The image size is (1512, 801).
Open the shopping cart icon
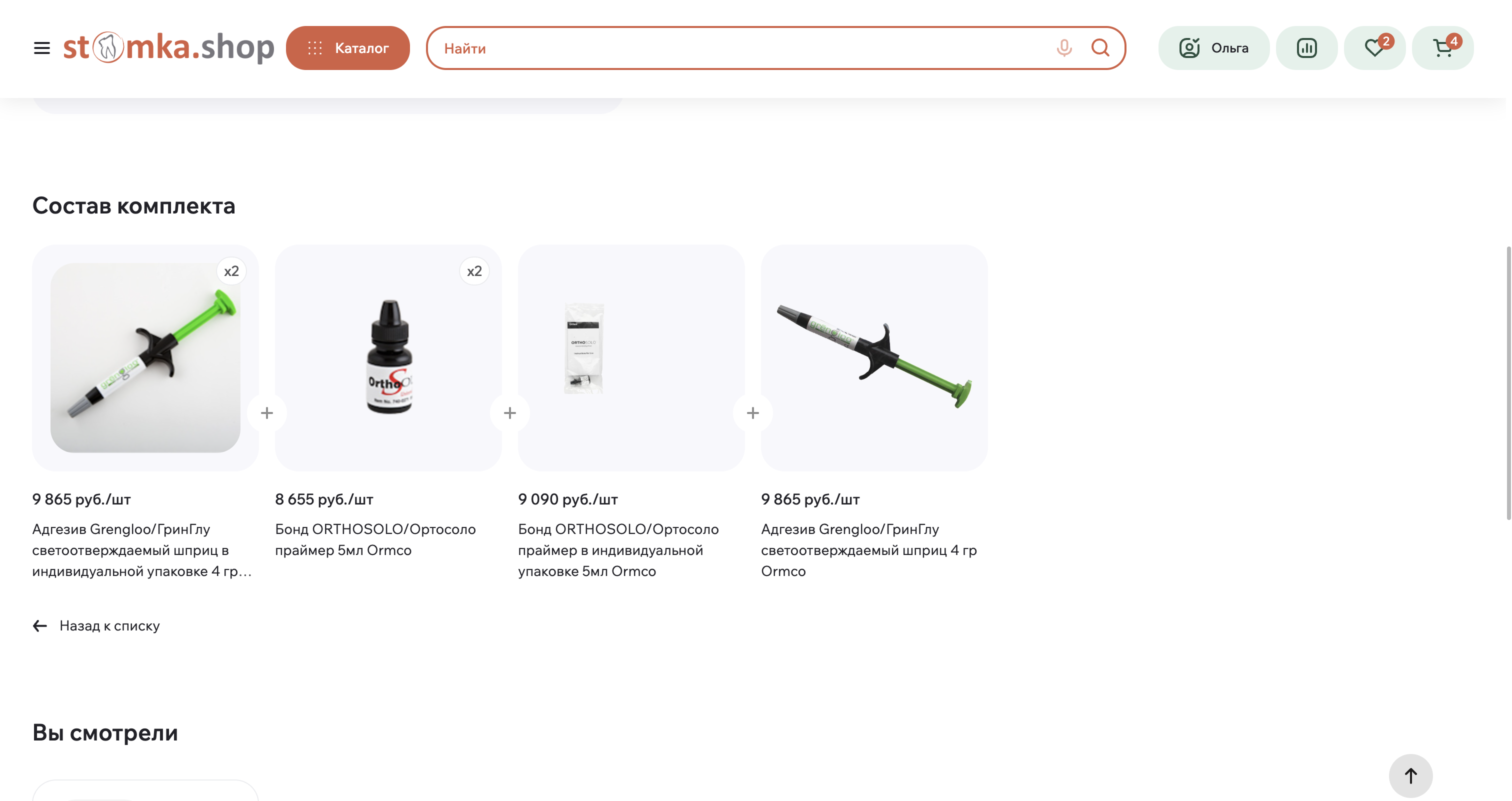(1442, 48)
